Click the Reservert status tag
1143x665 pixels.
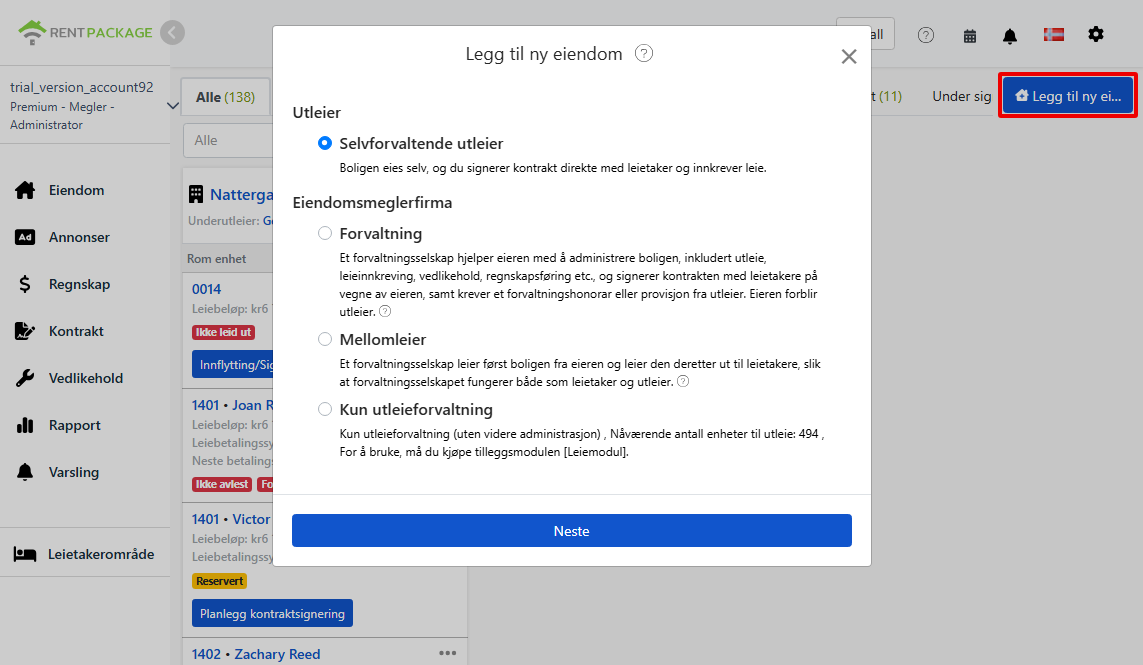219,581
